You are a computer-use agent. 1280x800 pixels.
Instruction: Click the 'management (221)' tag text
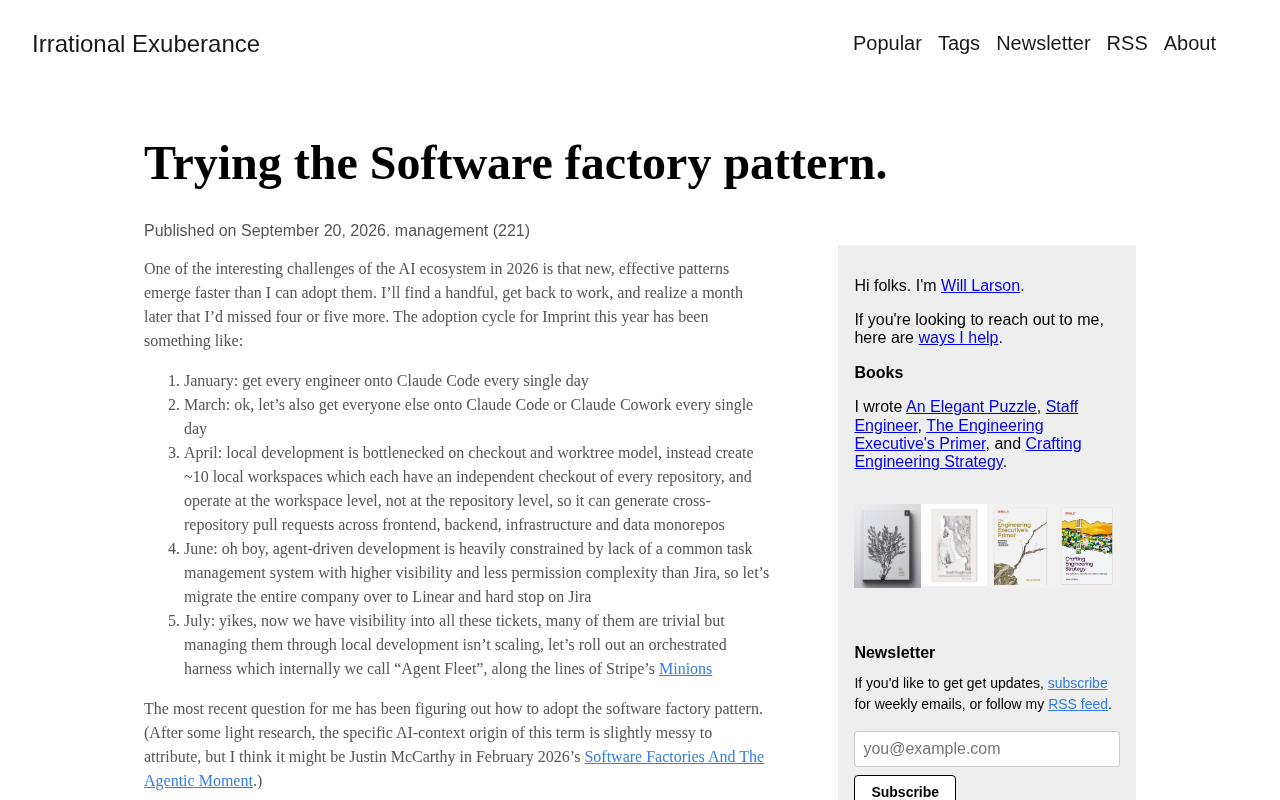[462, 231]
